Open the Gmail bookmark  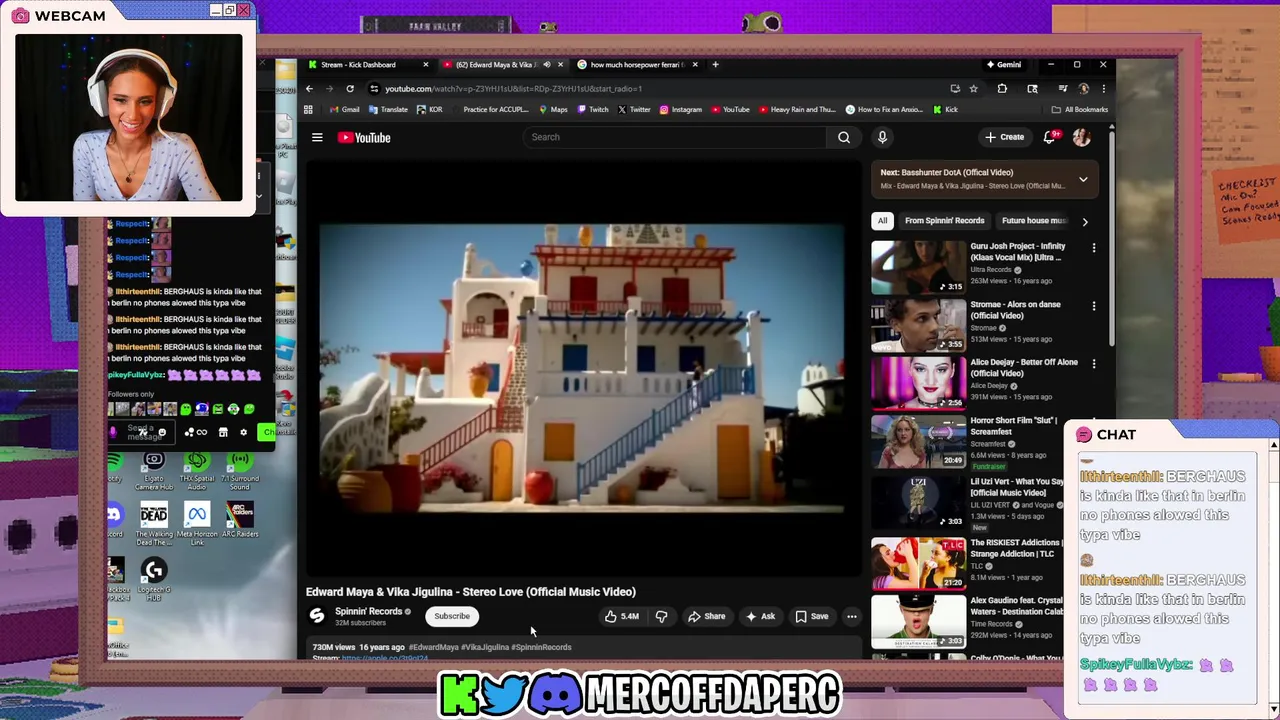[345, 109]
